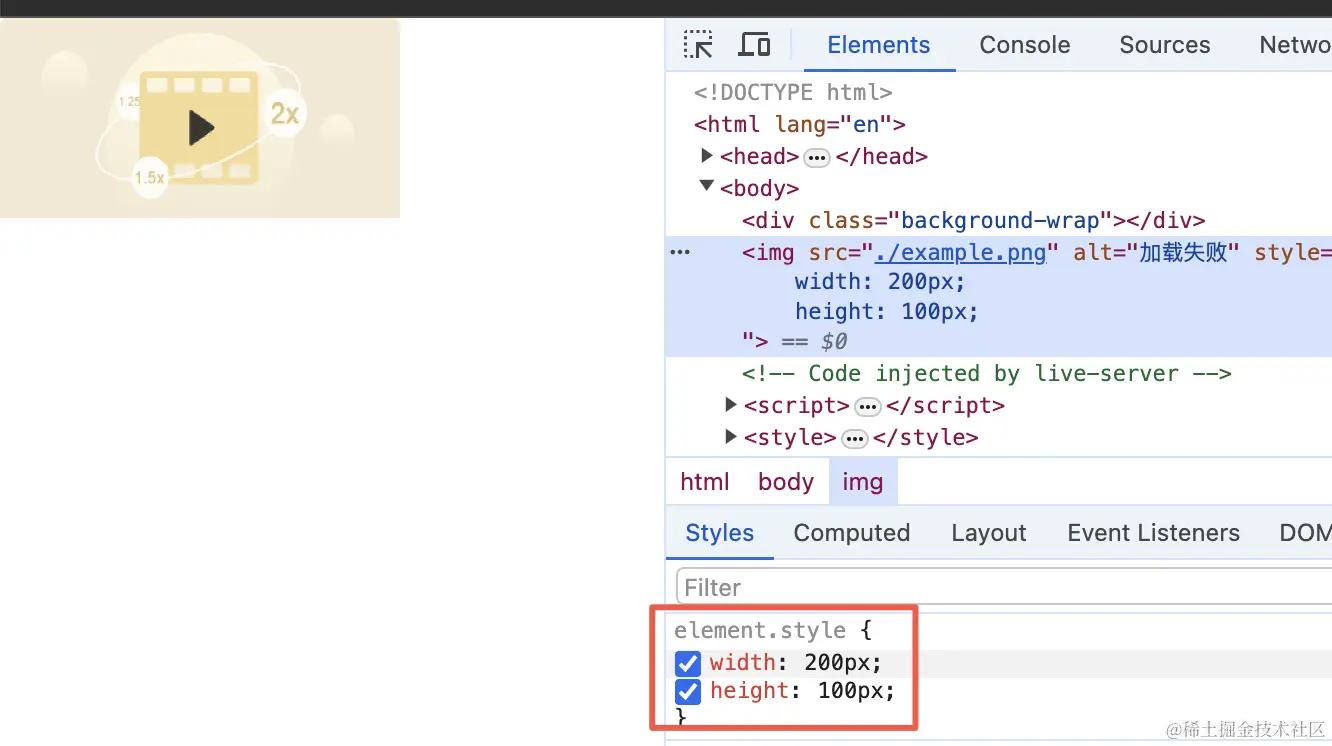
Task: Click the img breadcrumb
Action: point(863,482)
